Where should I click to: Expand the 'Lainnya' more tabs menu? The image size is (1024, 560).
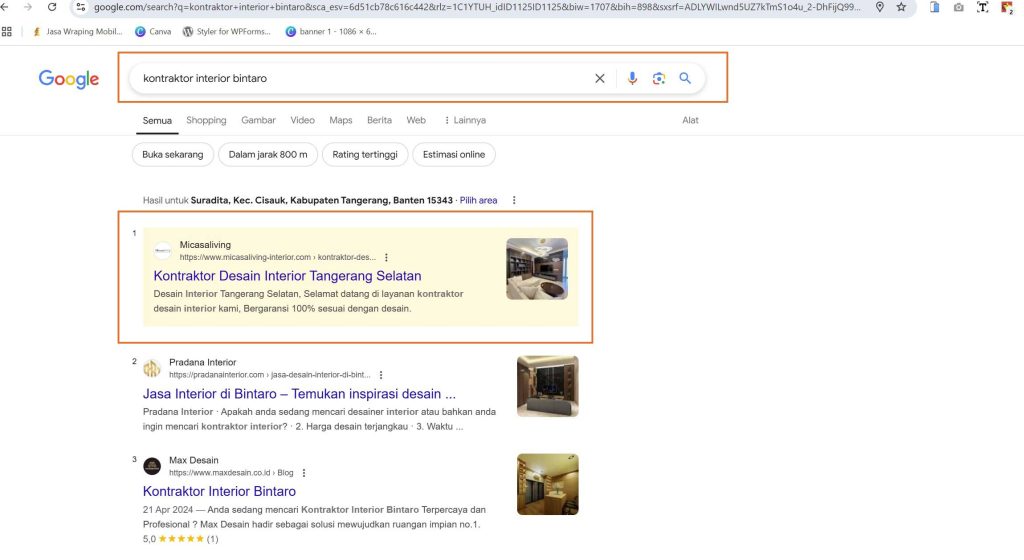click(464, 120)
